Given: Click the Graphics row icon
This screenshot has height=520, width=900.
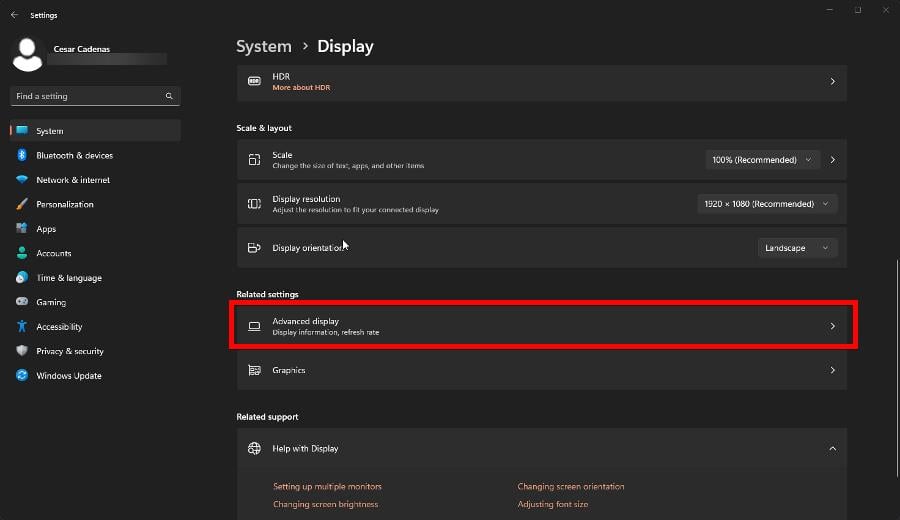Looking at the screenshot, I should point(254,370).
